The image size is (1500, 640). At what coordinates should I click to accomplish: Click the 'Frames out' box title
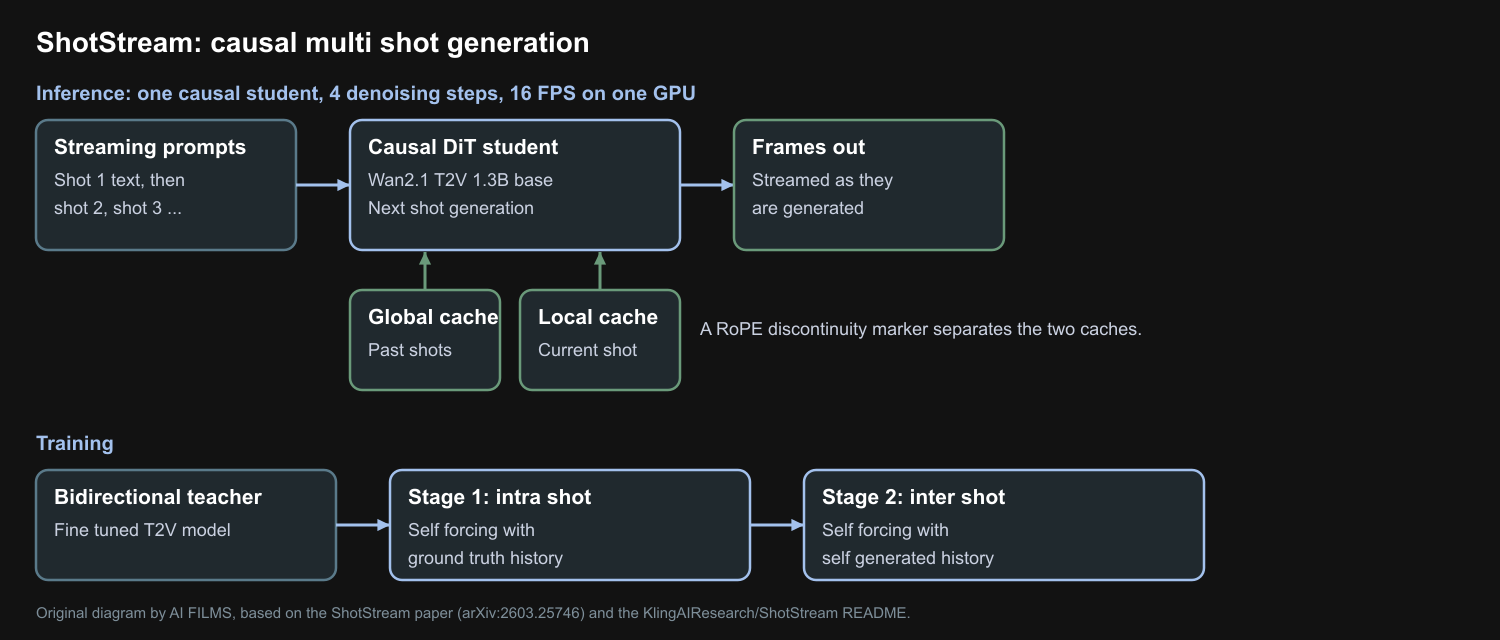pos(808,147)
